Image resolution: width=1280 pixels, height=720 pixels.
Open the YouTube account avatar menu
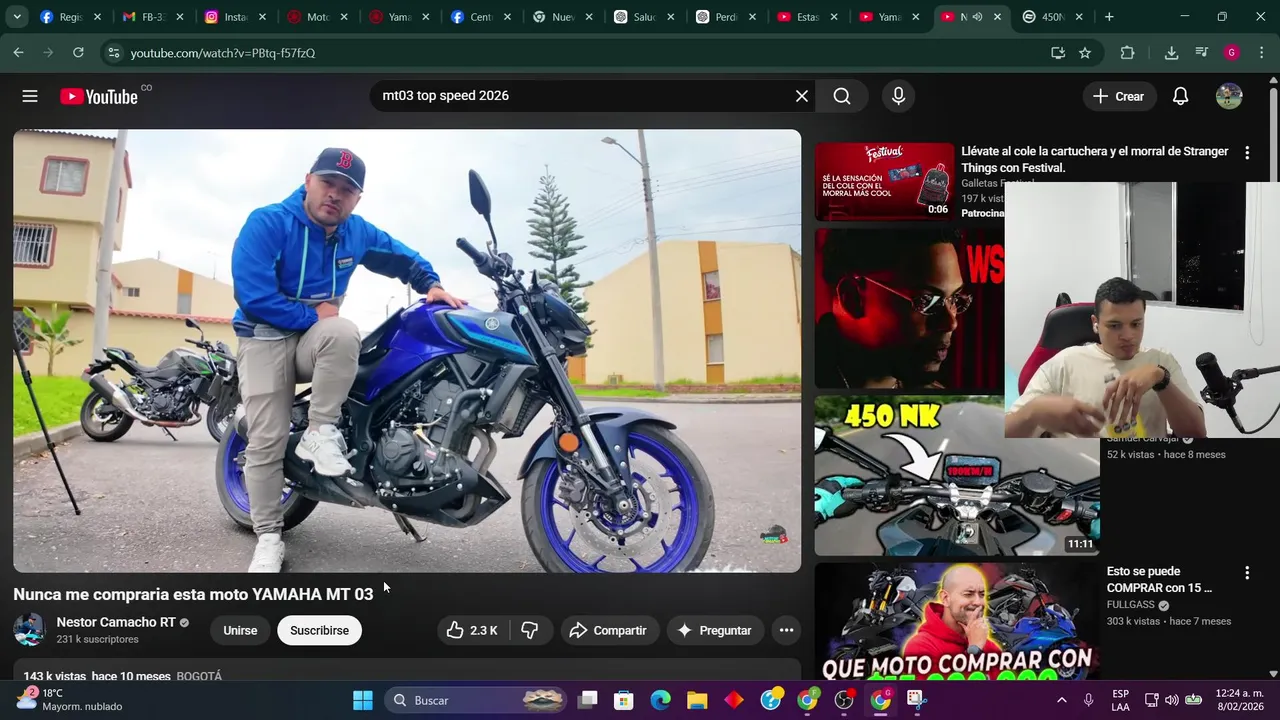[x=1229, y=96]
